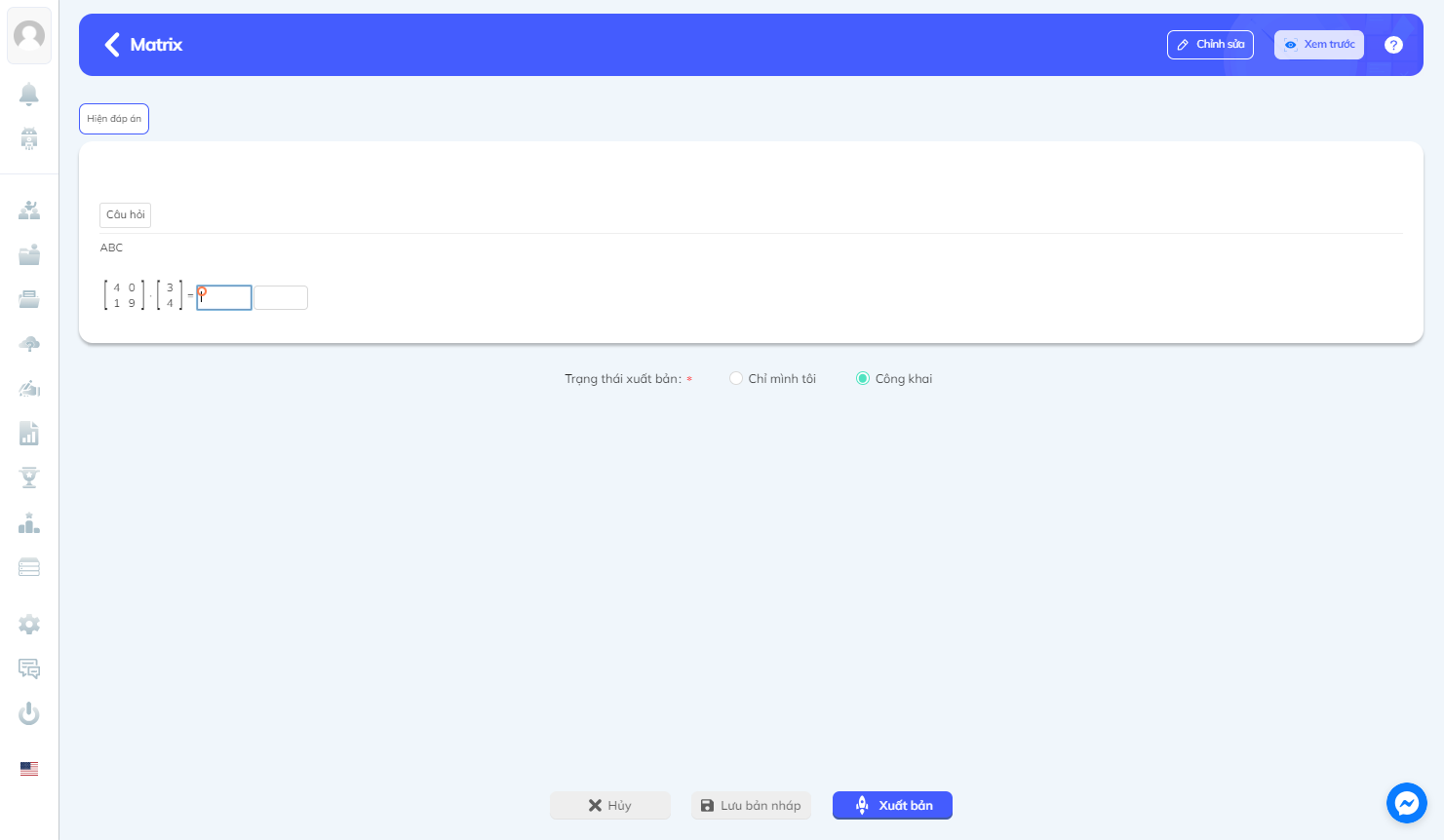Focus the first matrix answer field
The width and height of the screenshot is (1444, 840).
click(224, 297)
